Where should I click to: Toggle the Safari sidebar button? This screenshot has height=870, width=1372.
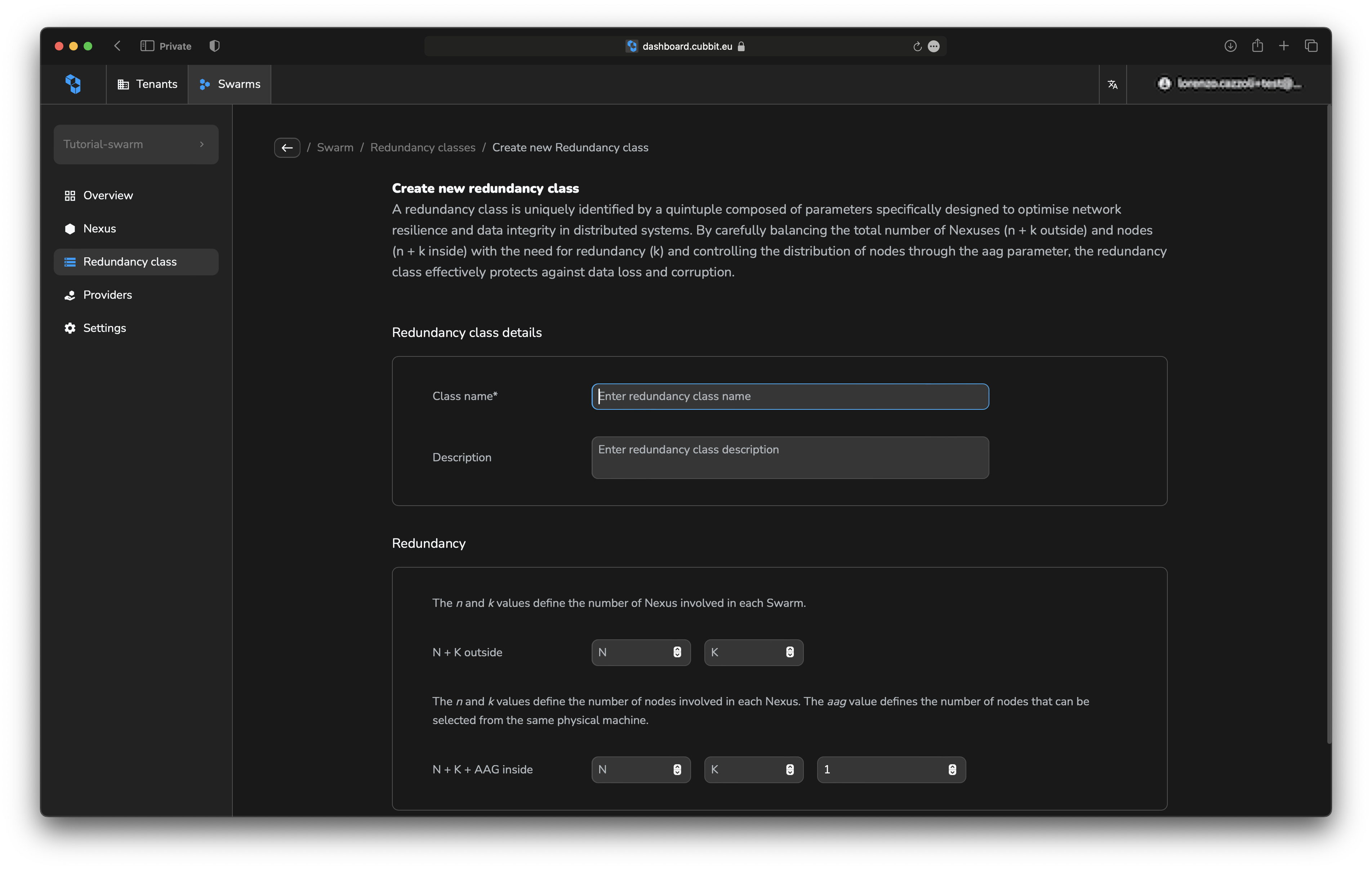pos(147,46)
